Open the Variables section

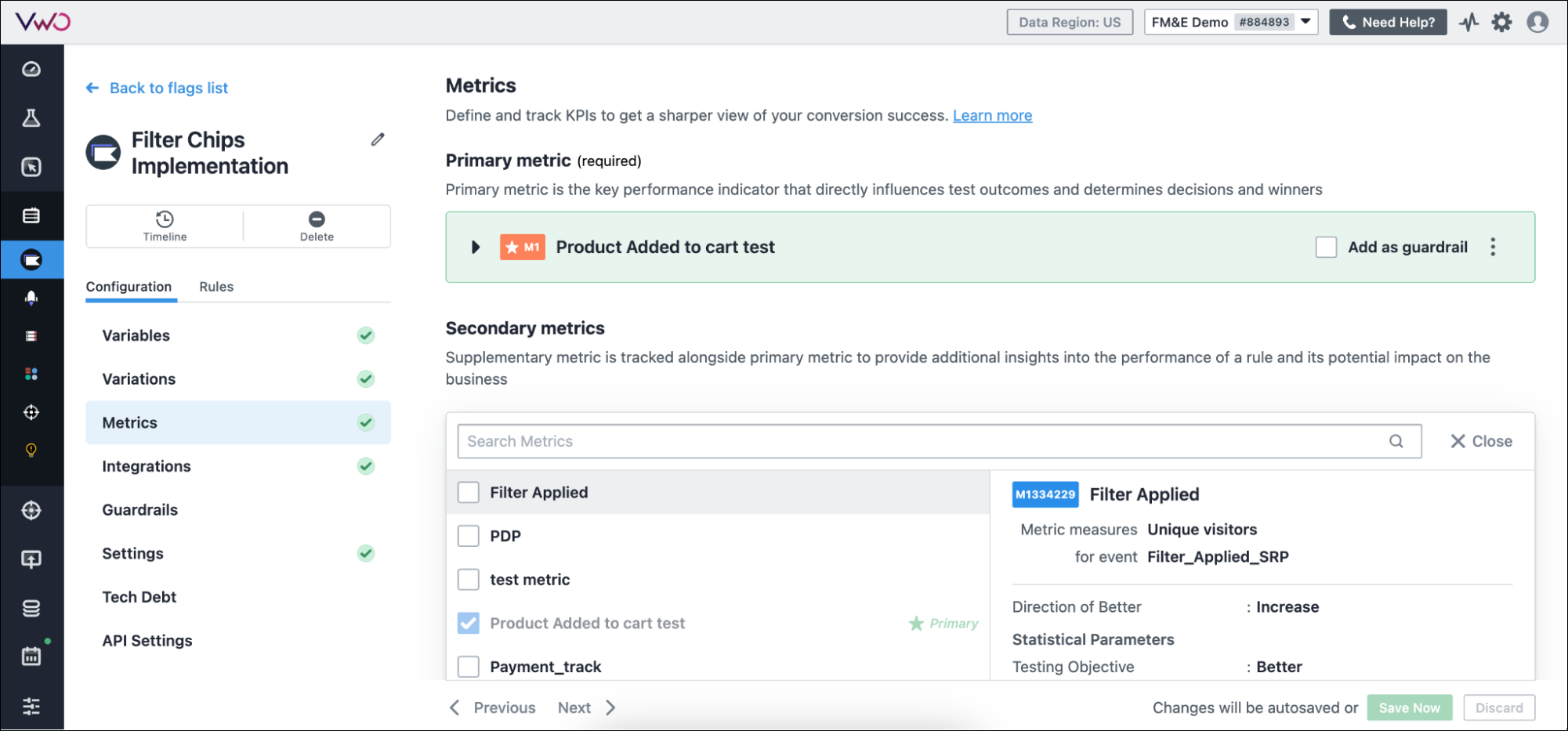click(x=238, y=335)
